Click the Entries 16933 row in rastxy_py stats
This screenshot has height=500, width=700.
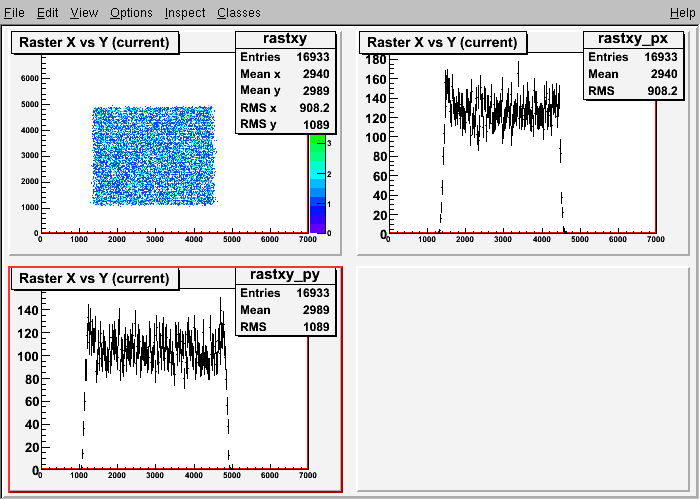(285, 293)
